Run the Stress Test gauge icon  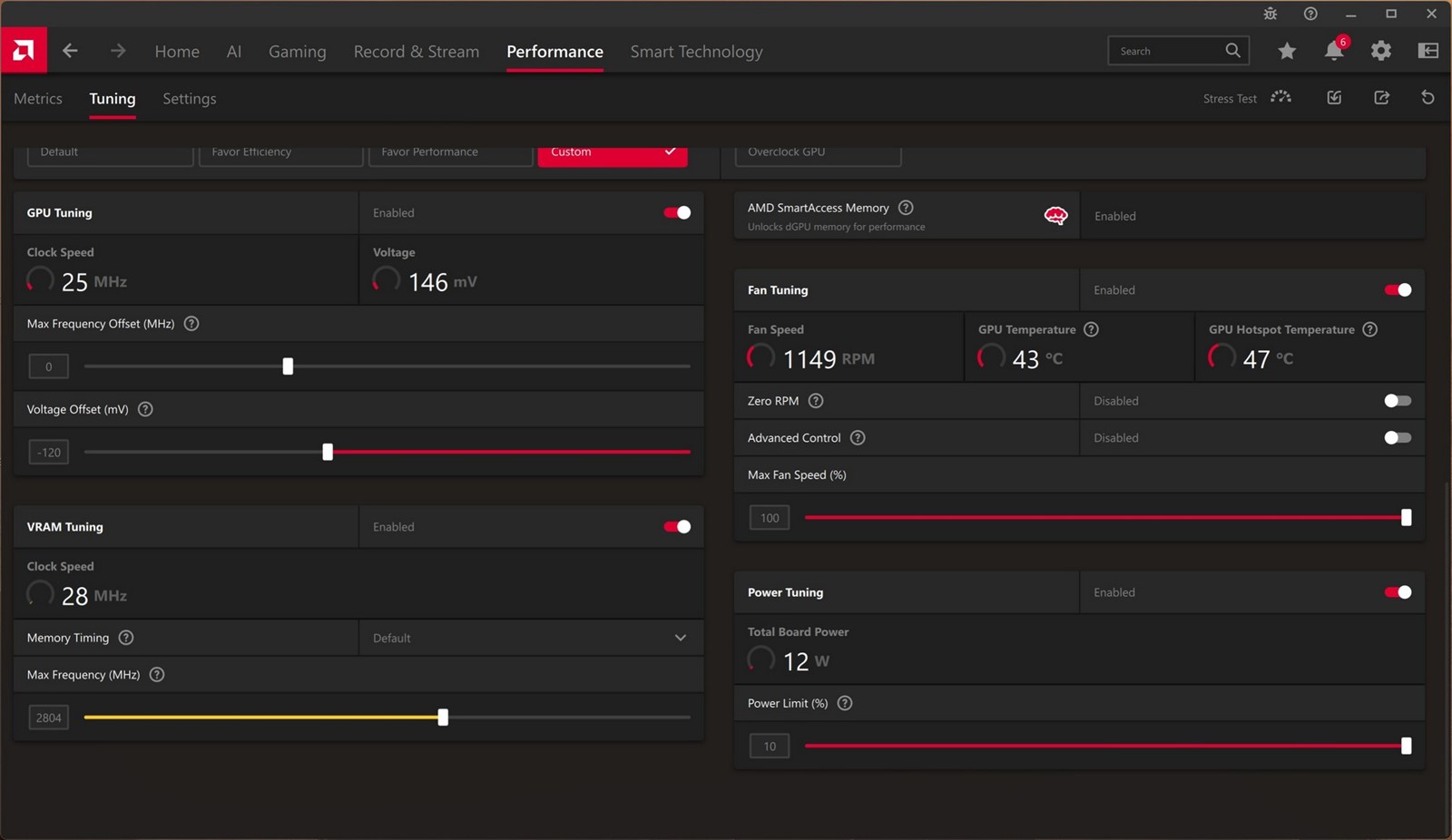pyautogui.click(x=1280, y=97)
